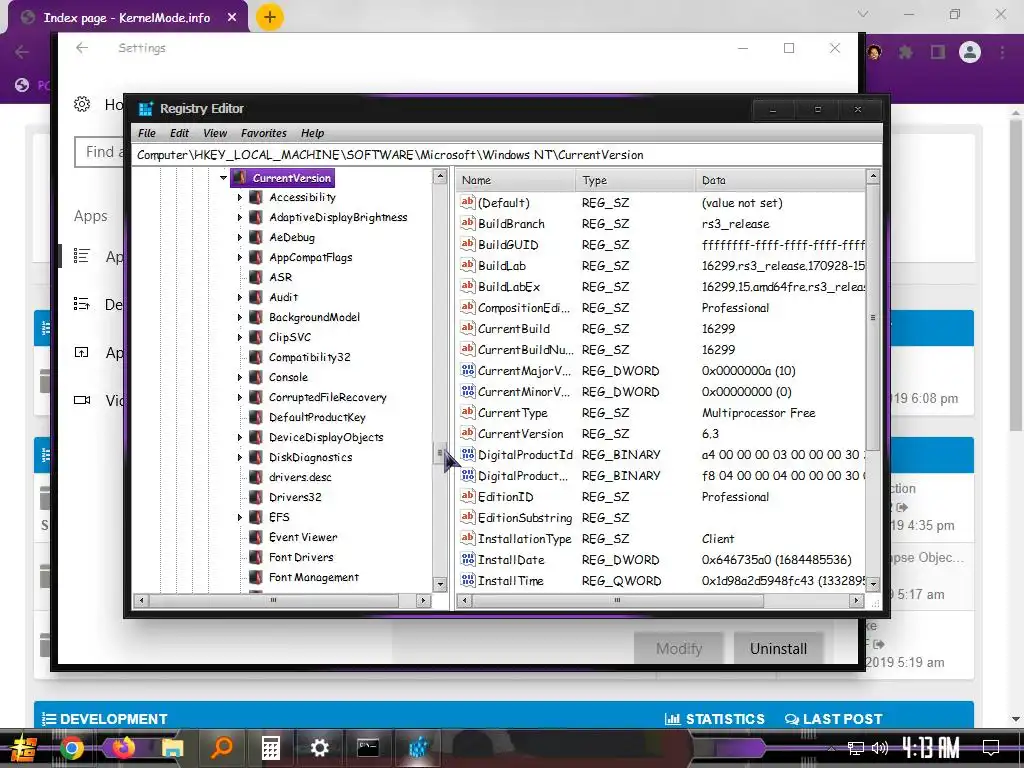This screenshot has height=768, width=1024.
Task: Open the Favorites menu in Registry Editor
Action: click(264, 133)
